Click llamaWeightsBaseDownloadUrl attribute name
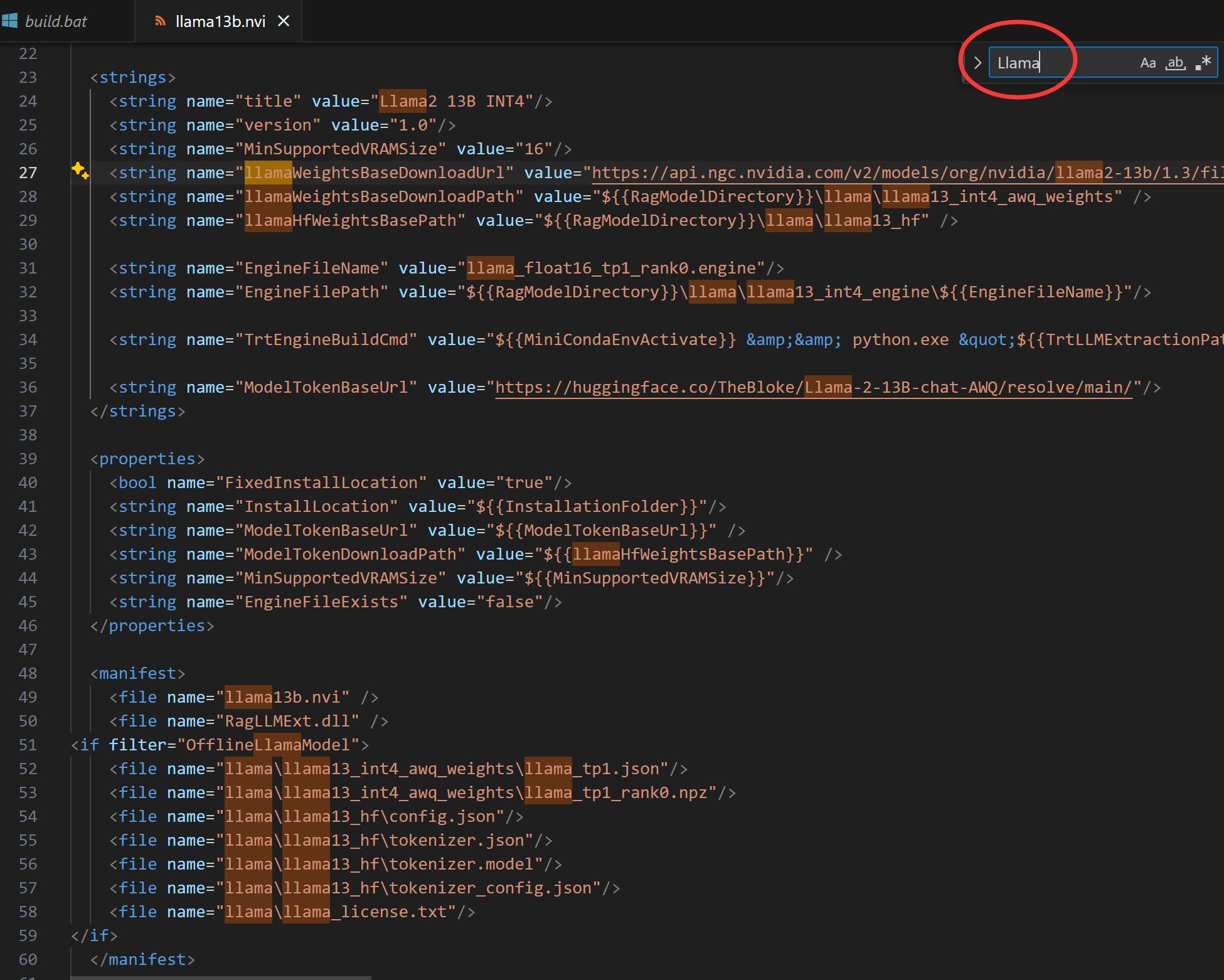The width and height of the screenshot is (1224, 980). (374, 173)
